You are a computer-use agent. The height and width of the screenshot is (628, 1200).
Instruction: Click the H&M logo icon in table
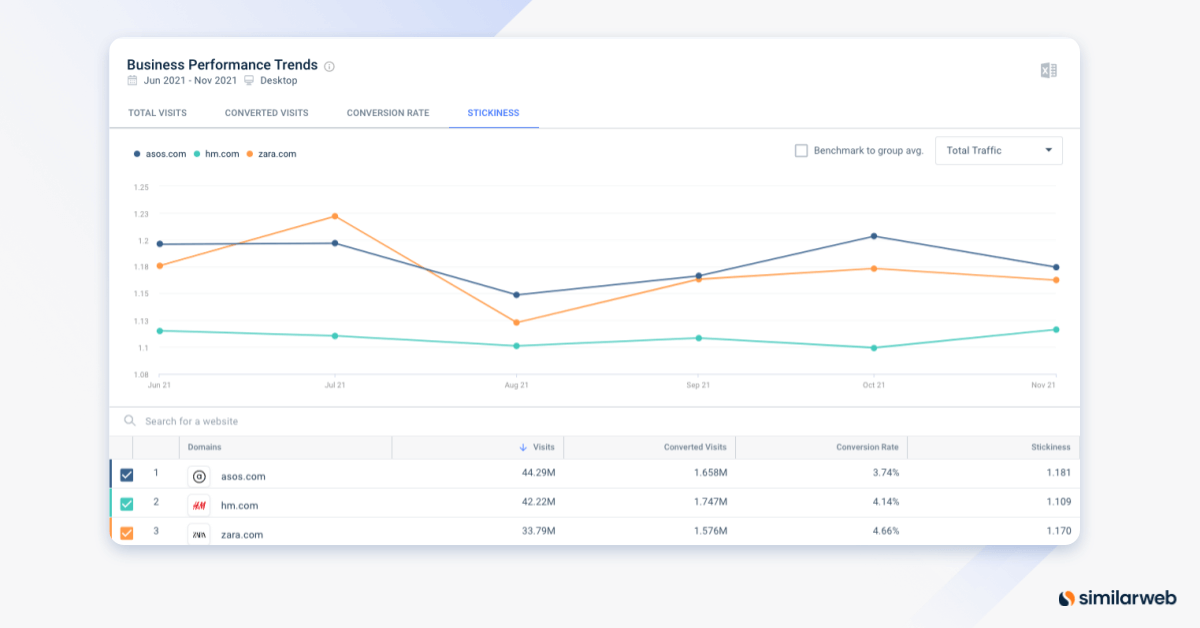click(x=199, y=505)
